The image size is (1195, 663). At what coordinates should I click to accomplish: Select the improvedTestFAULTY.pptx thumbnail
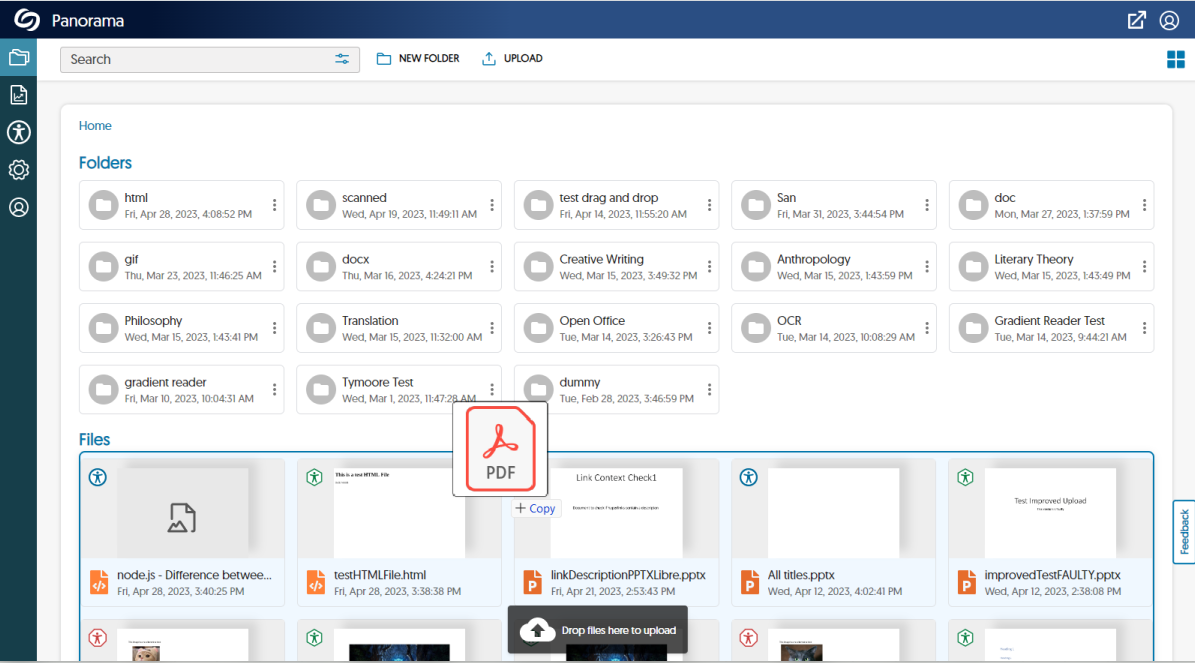(1049, 508)
